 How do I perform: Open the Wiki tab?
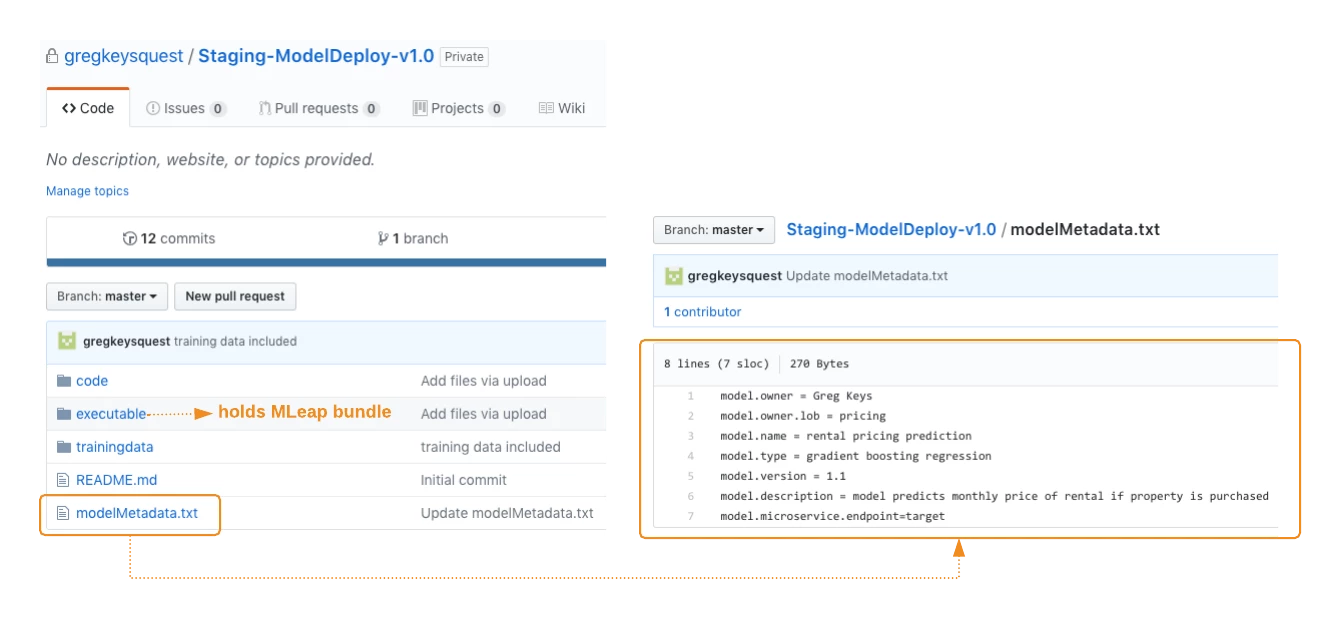562,108
